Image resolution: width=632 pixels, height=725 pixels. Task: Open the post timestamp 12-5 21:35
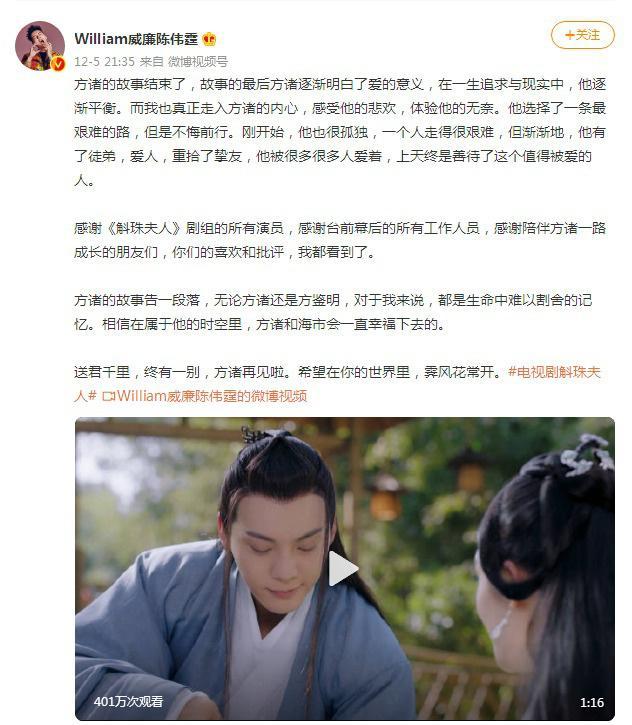(104, 61)
